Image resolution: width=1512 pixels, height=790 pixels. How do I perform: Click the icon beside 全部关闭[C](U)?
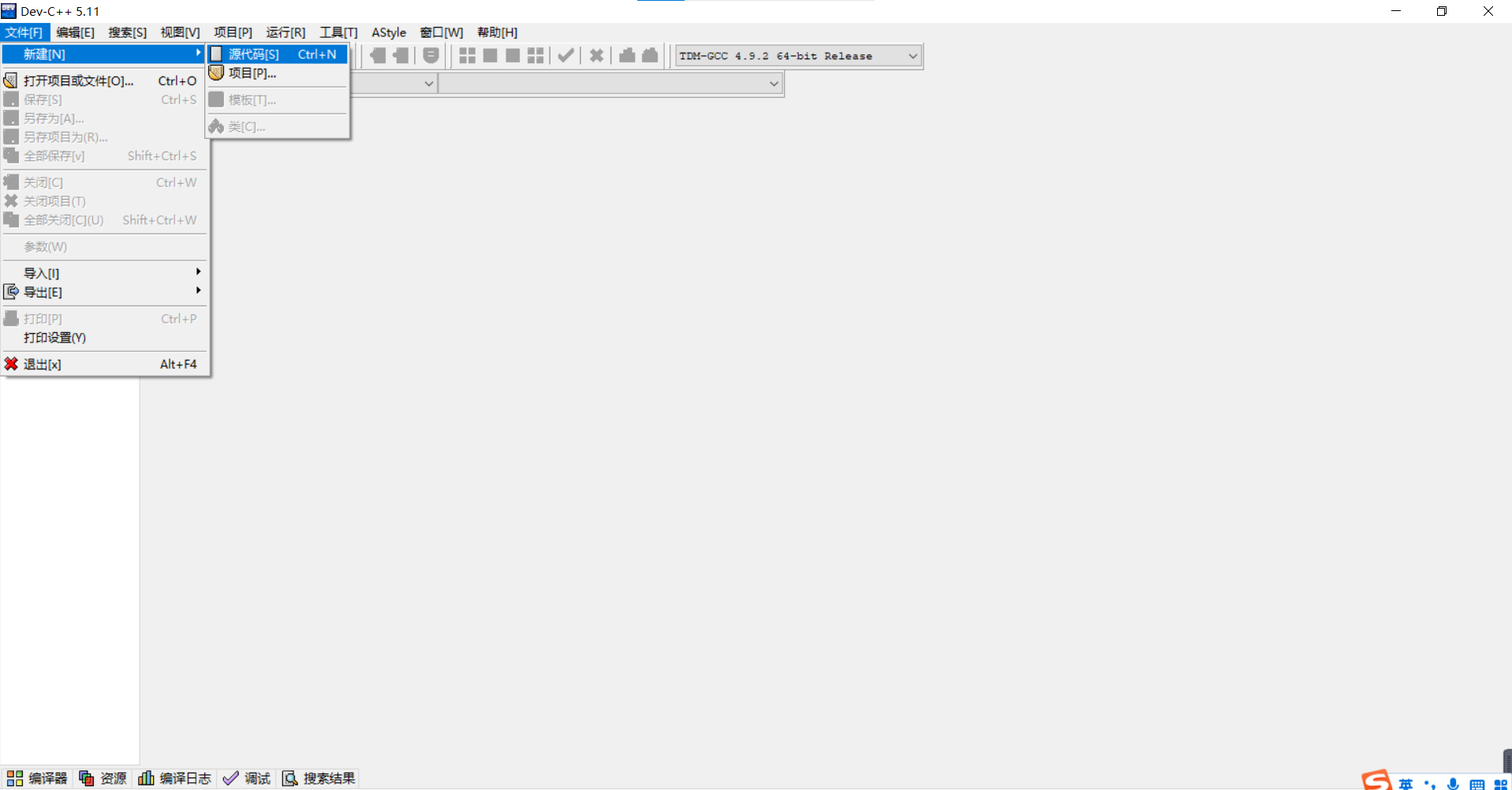point(11,219)
